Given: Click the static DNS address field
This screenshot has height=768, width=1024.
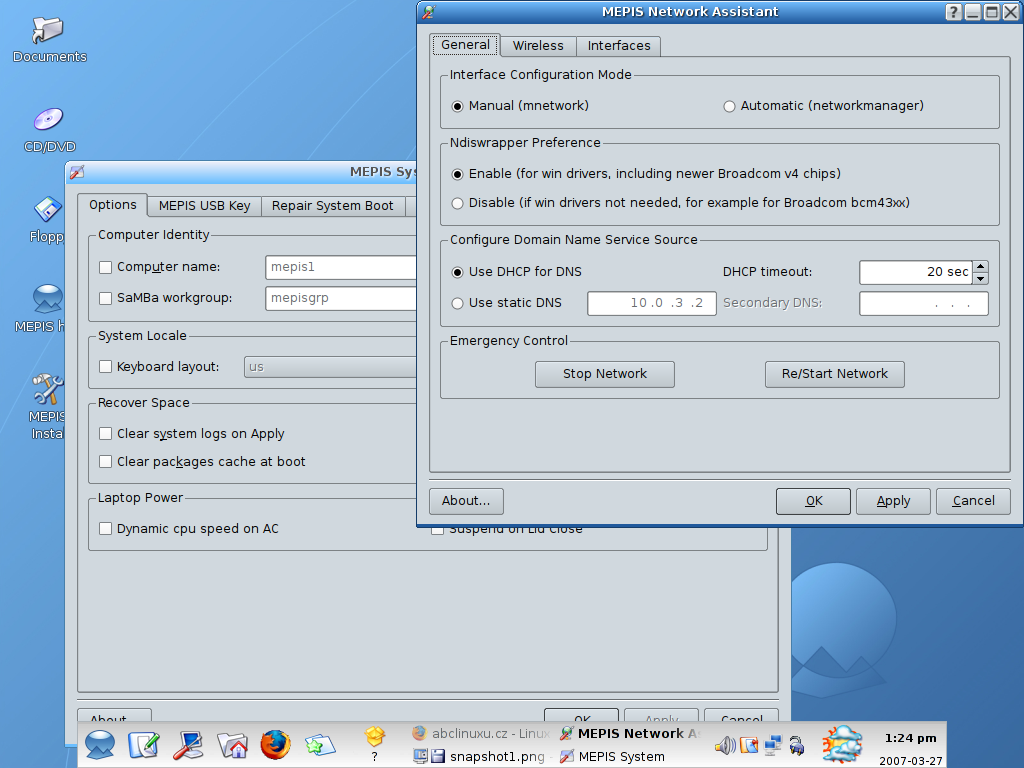Looking at the screenshot, I should 652,303.
